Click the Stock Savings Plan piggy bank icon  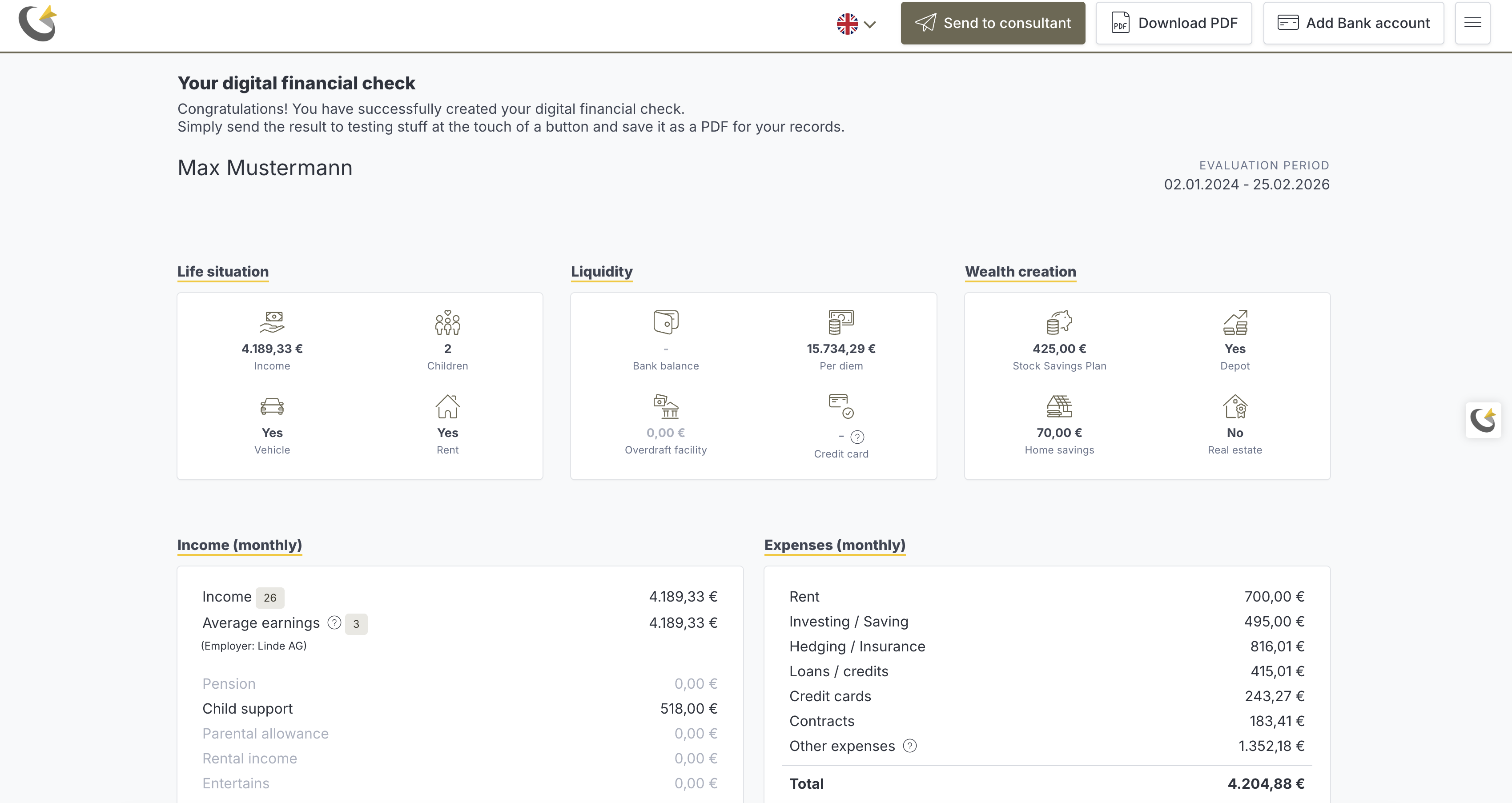(1059, 322)
